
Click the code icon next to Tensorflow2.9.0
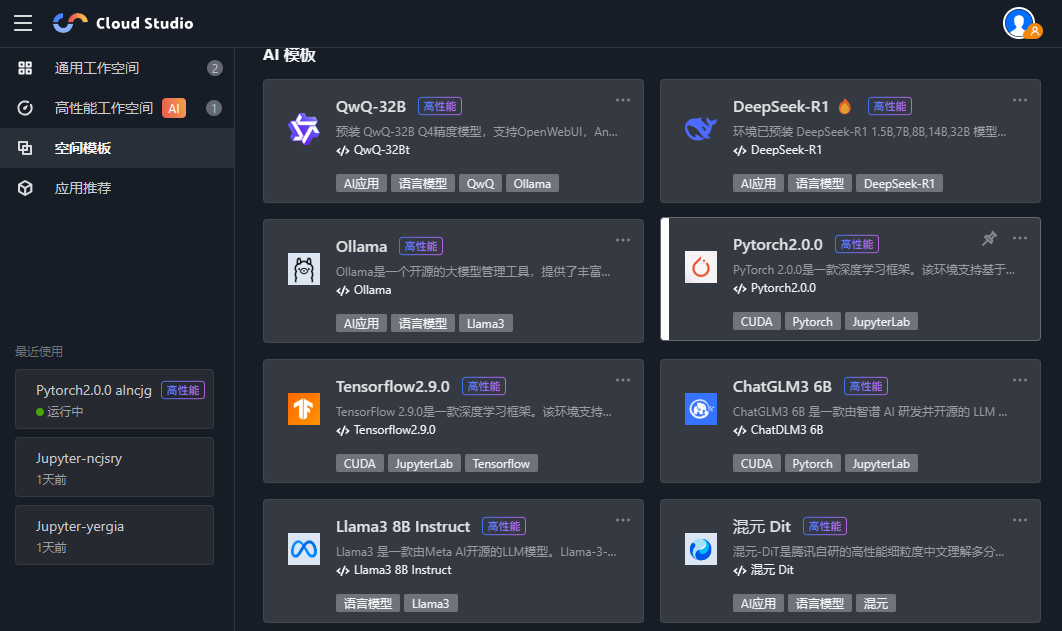click(x=343, y=431)
